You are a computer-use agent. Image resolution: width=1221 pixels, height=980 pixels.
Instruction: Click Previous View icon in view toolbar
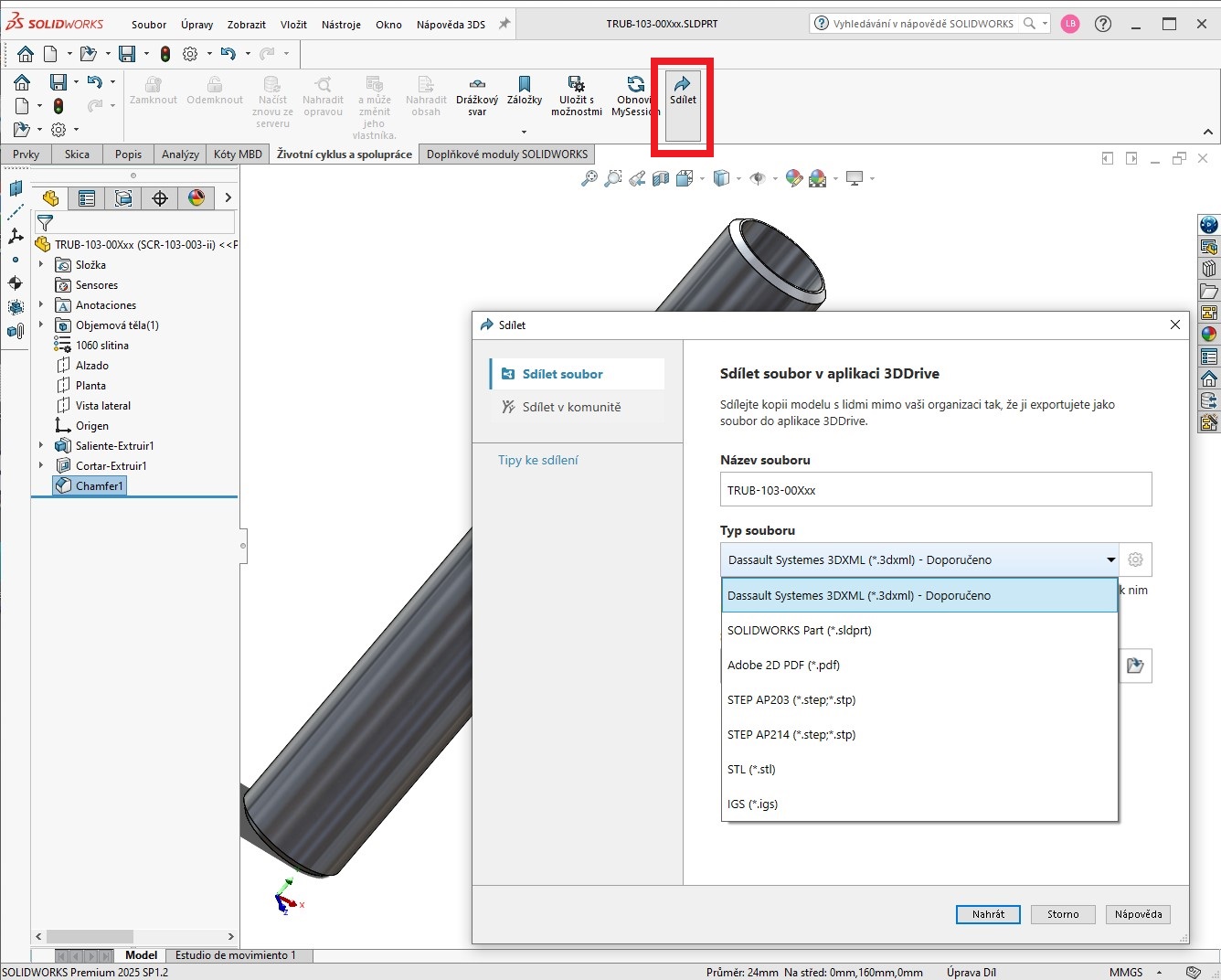637,178
